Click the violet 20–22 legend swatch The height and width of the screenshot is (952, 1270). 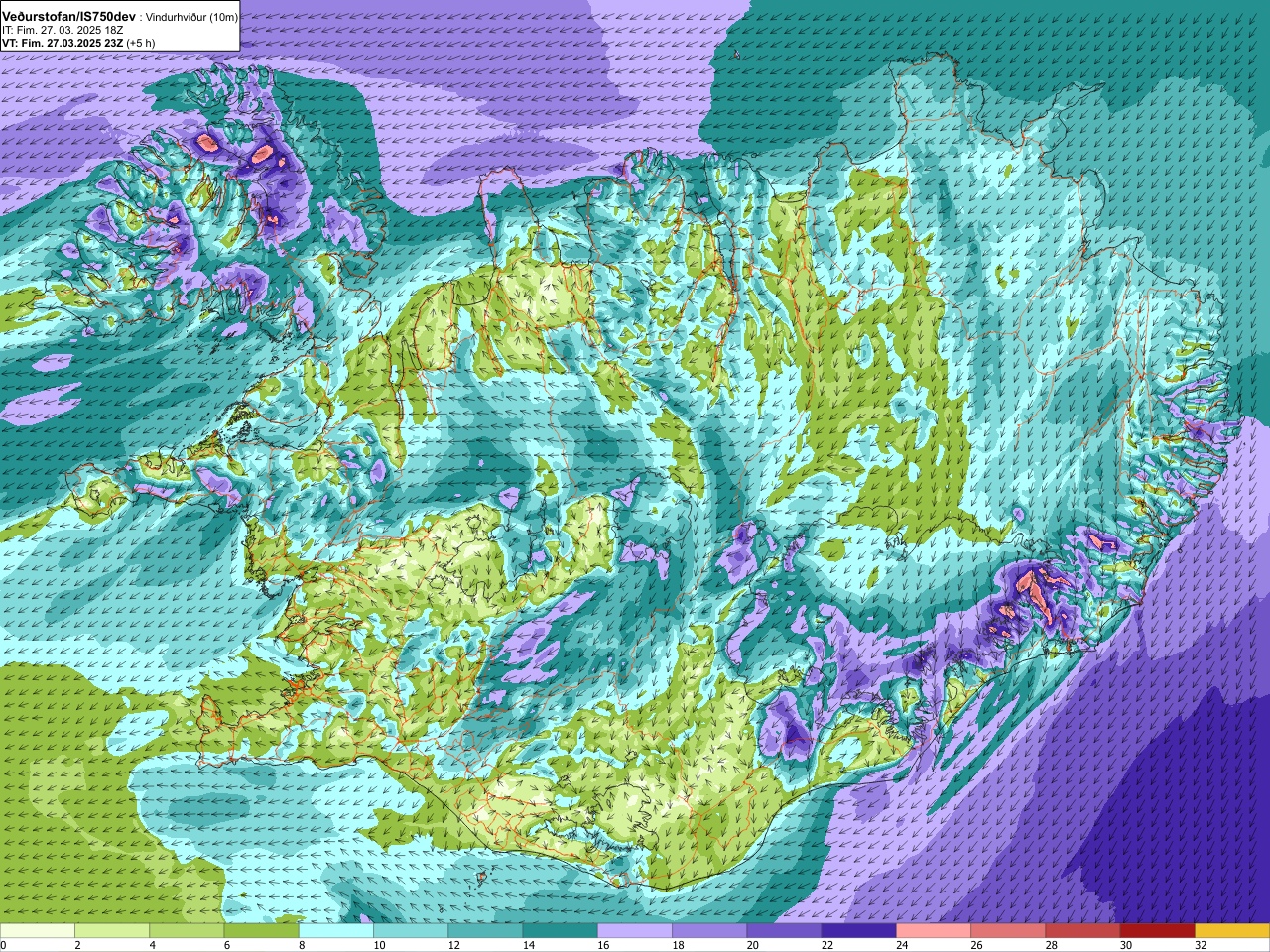pos(784,930)
